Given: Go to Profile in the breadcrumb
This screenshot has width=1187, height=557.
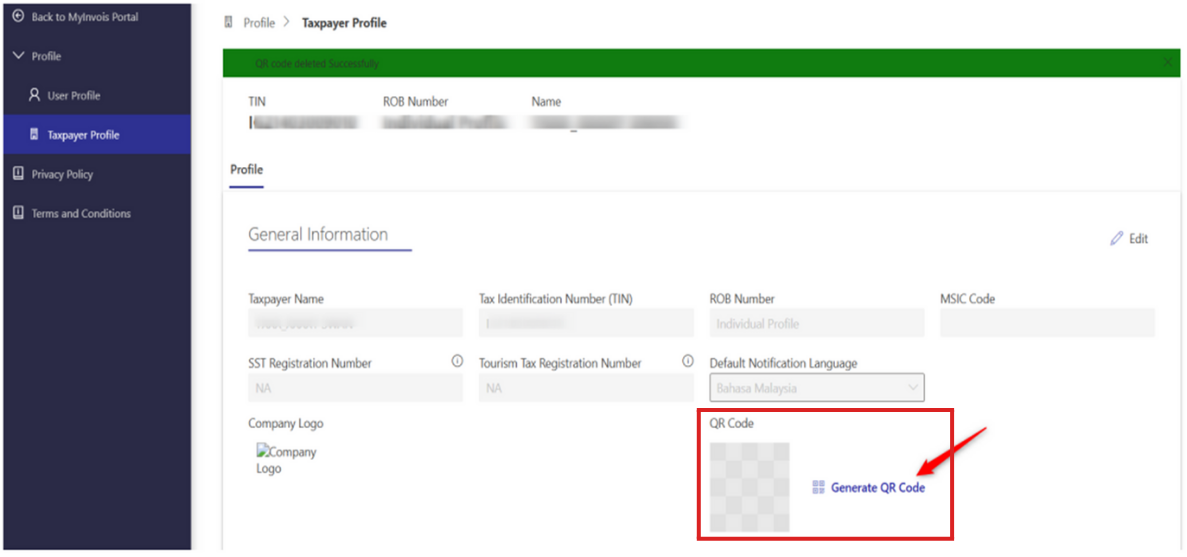Looking at the screenshot, I should pyautogui.click(x=259, y=23).
